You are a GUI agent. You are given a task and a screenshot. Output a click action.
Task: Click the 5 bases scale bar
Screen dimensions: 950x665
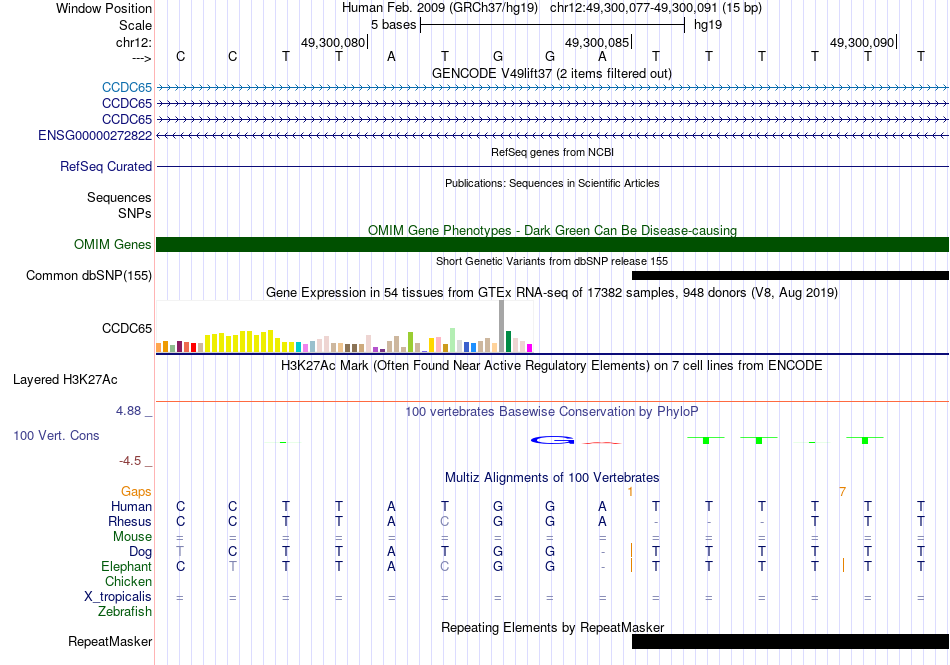tap(552, 25)
